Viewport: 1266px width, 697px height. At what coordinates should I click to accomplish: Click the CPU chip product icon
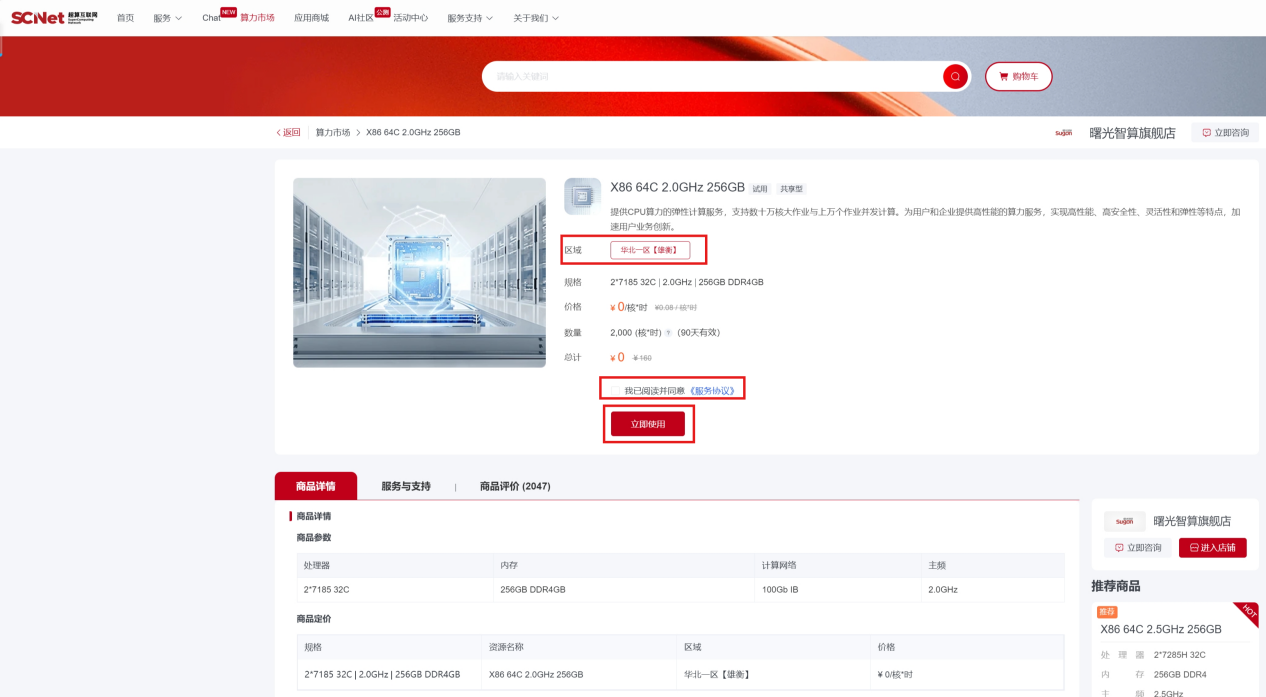click(582, 197)
